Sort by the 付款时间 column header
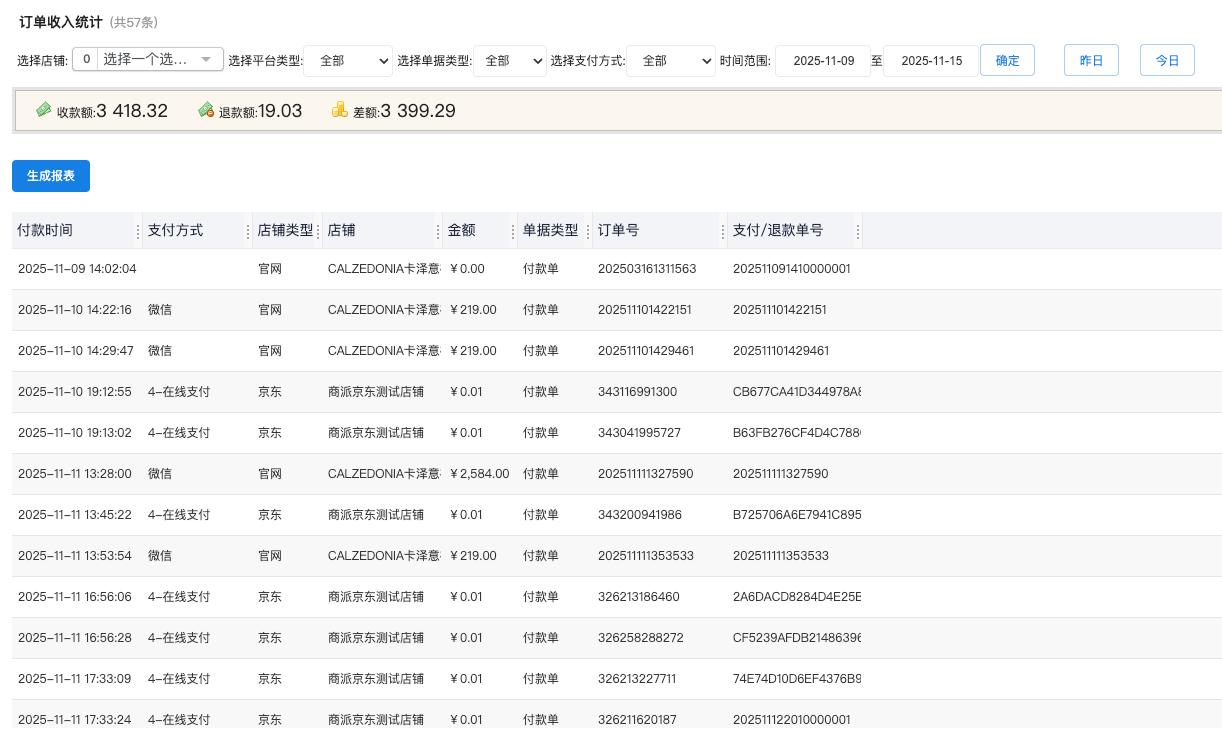Viewport: 1222px width, 749px height. (46, 230)
